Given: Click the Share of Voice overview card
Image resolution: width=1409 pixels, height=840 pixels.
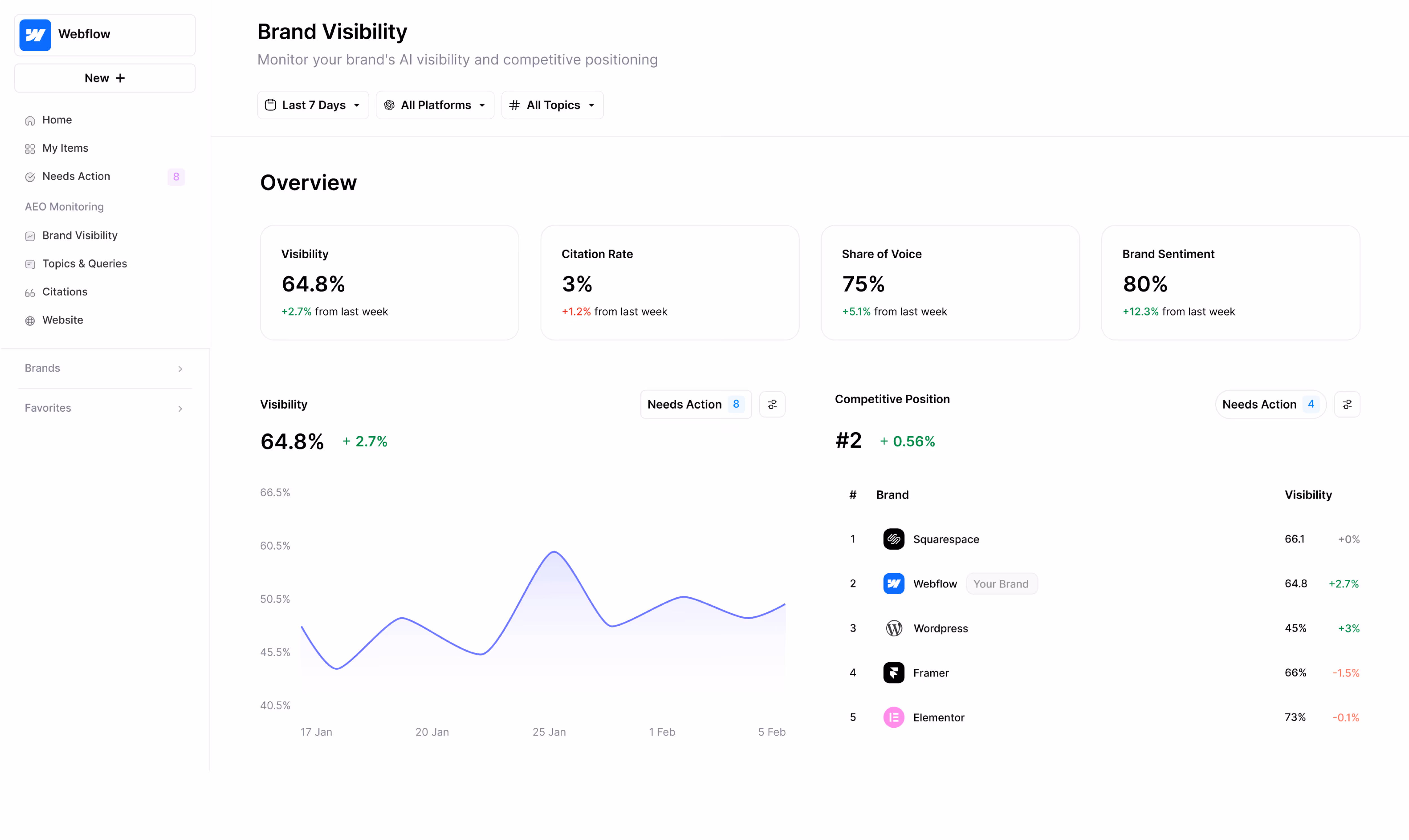Looking at the screenshot, I should [x=950, y=282].
